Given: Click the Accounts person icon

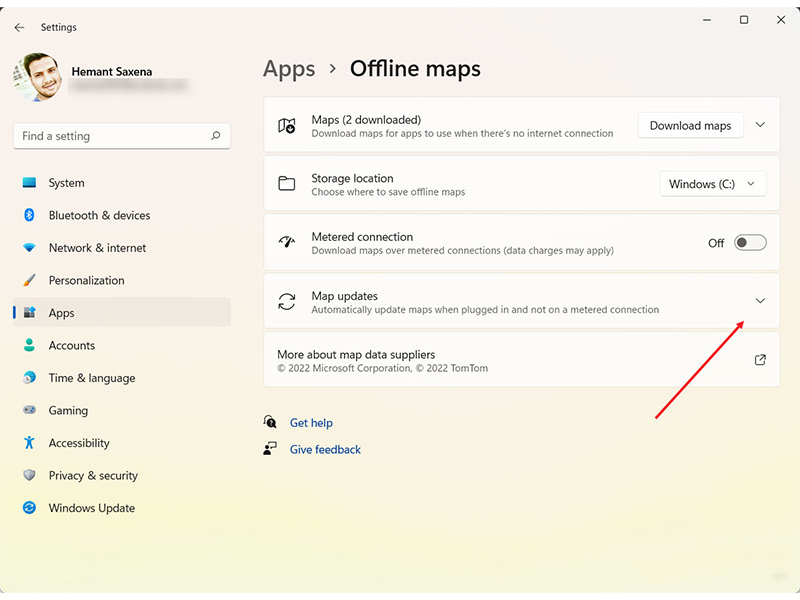Looking at the screenshot, I should [30, 345].
